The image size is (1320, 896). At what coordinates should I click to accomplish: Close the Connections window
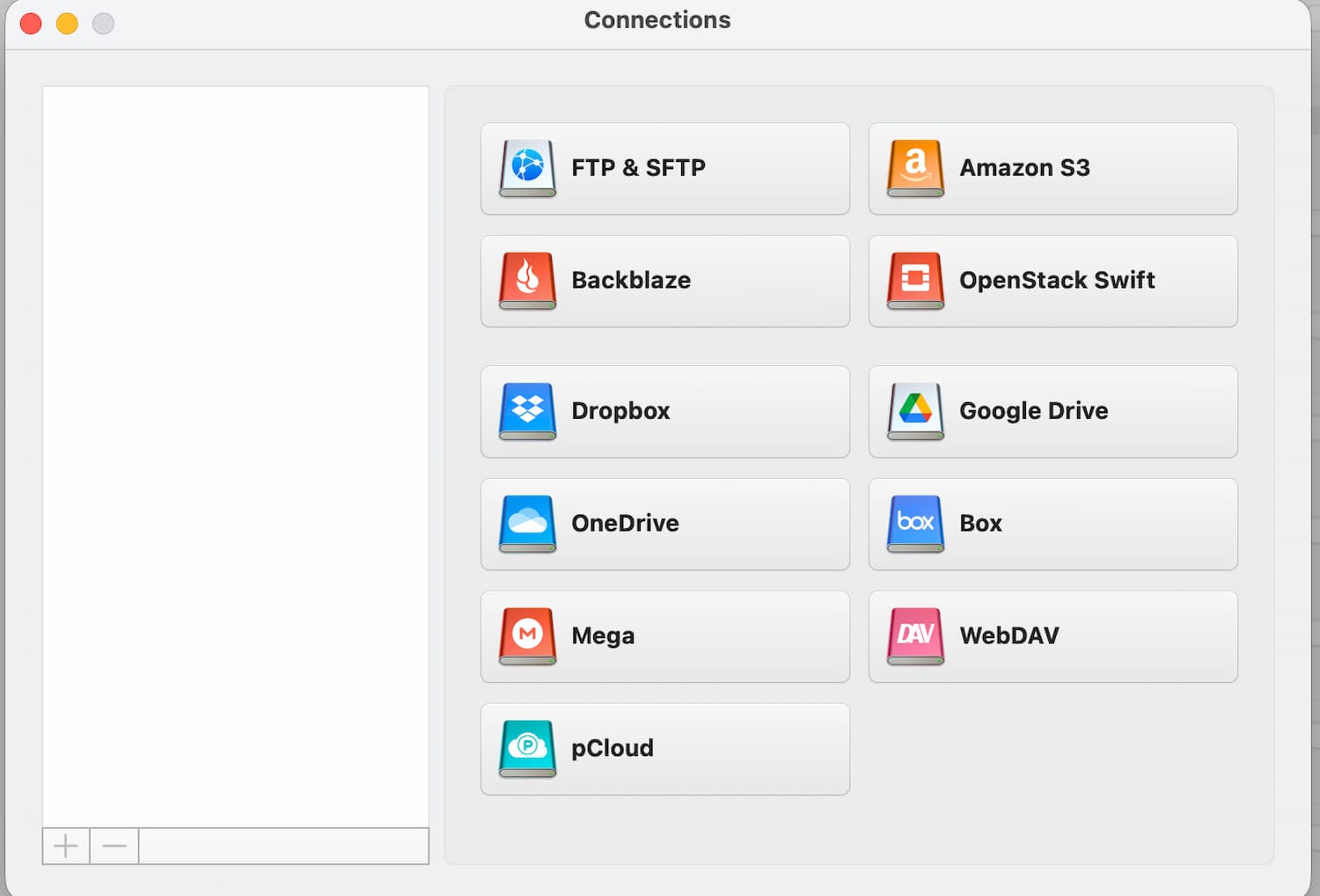pos(31,24)
